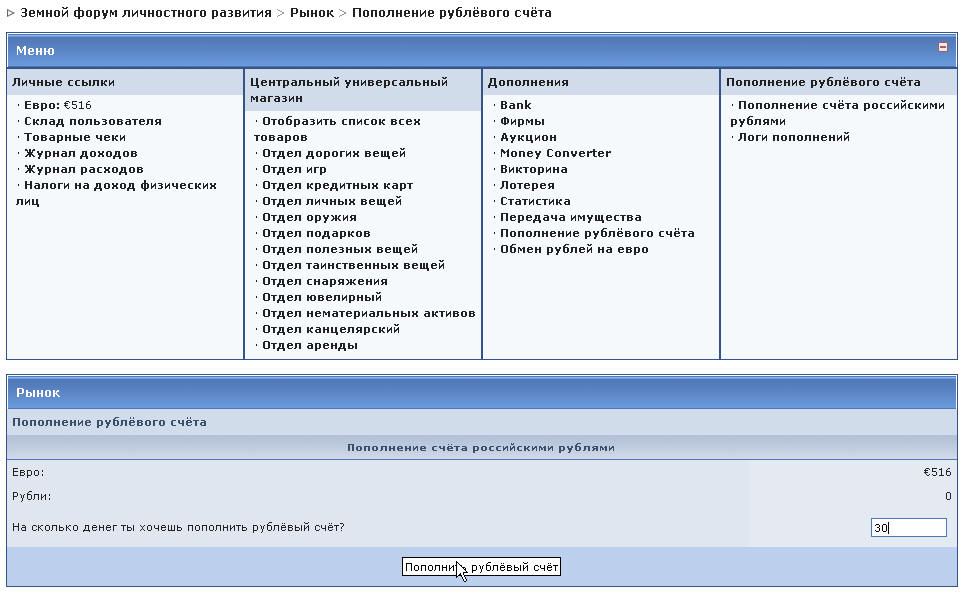The width and height of the screenshot is (965, 597).
Task: Go to Отдел дорогих вещей
Action: tap(334, 153)
